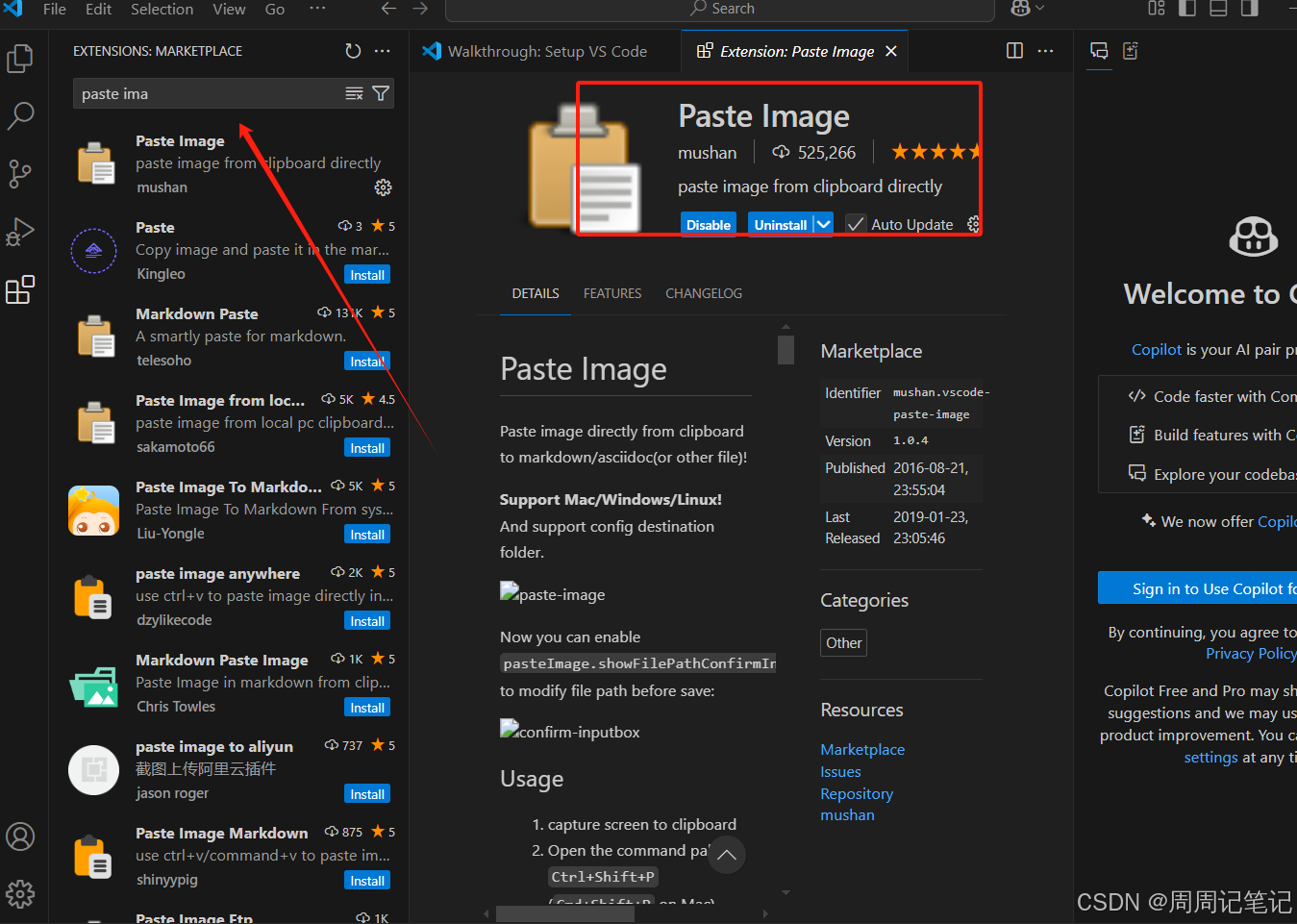Go forward using the navigation arrow
Viewport: 1297px width, 924px height.
click(420, 9)
